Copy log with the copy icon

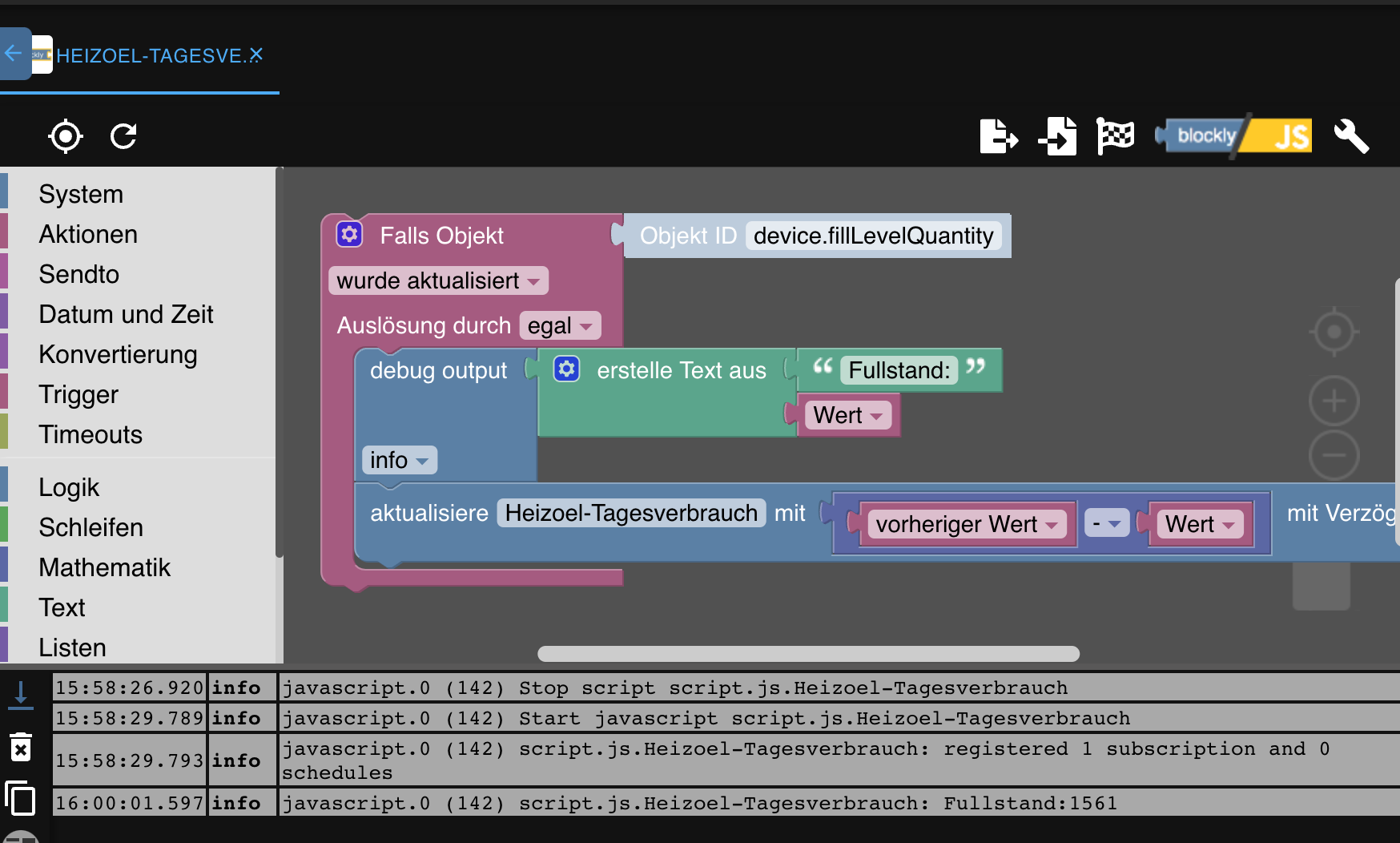pyautogui.click(x=21, y=798)
